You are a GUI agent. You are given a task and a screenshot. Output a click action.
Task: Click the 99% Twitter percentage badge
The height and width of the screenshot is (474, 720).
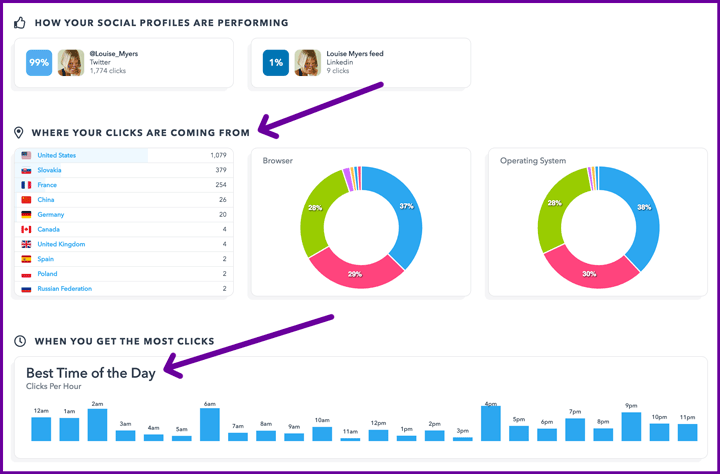pos(39,62)
